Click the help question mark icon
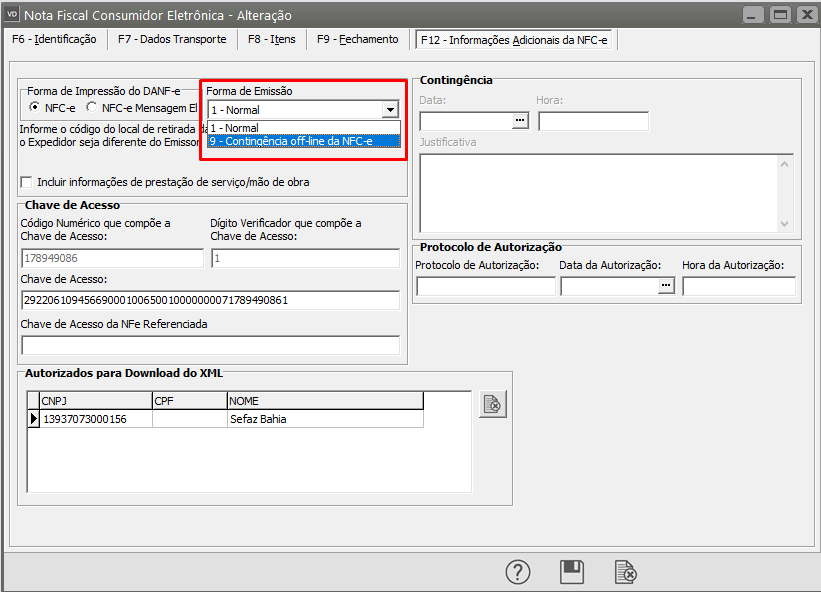 517,572
